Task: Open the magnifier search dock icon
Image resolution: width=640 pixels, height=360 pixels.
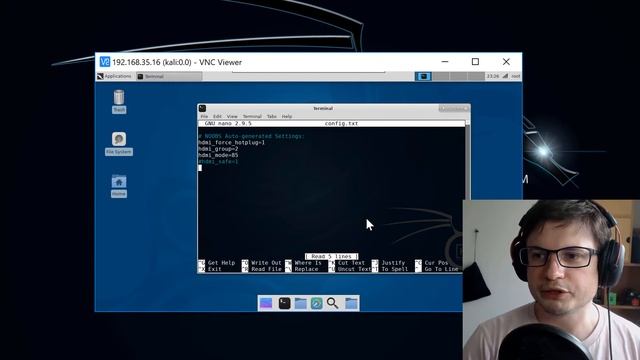Action: coord(333,303)
